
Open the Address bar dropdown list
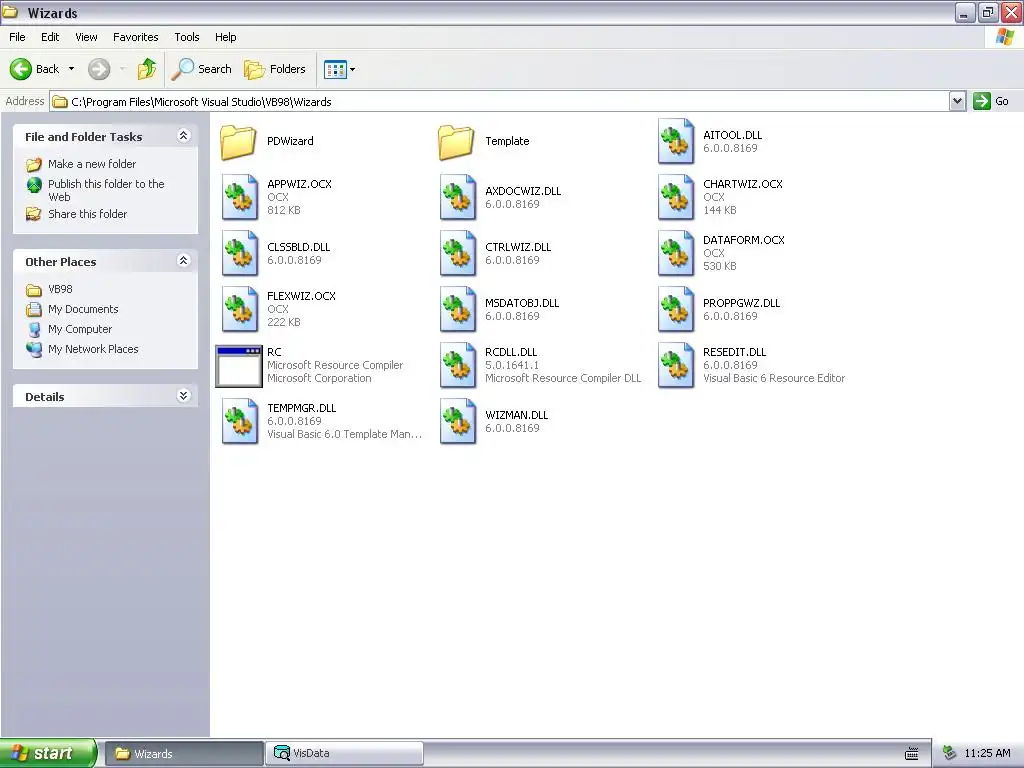[x=957, y=101]
